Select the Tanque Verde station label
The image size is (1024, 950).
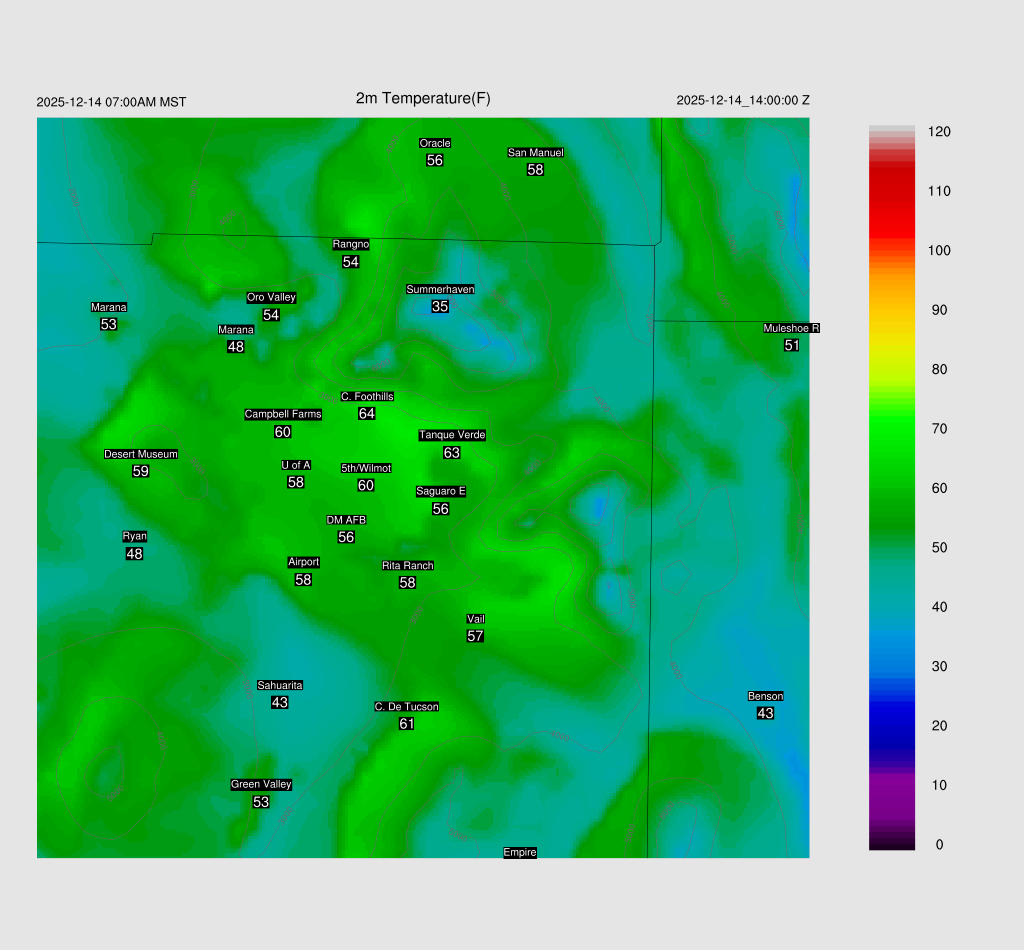pos(452,435)
